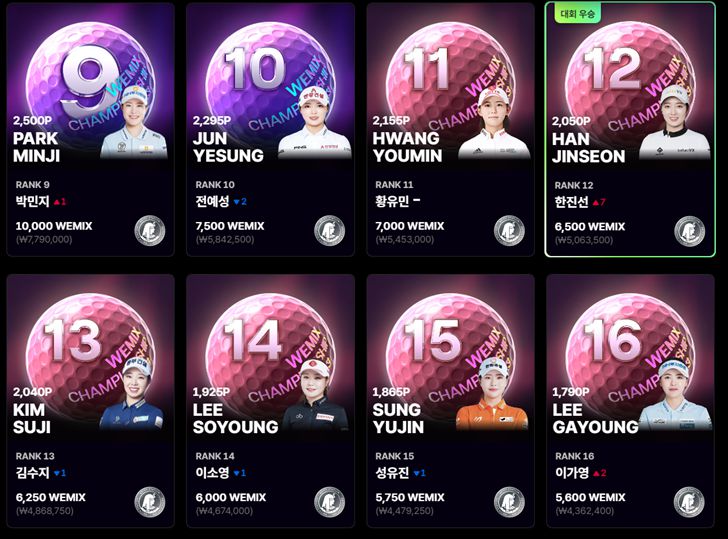The image size is (728, 539).
Task: Click the silver coin icon on Kim Suji's card
Action: (x=150, y=502)
